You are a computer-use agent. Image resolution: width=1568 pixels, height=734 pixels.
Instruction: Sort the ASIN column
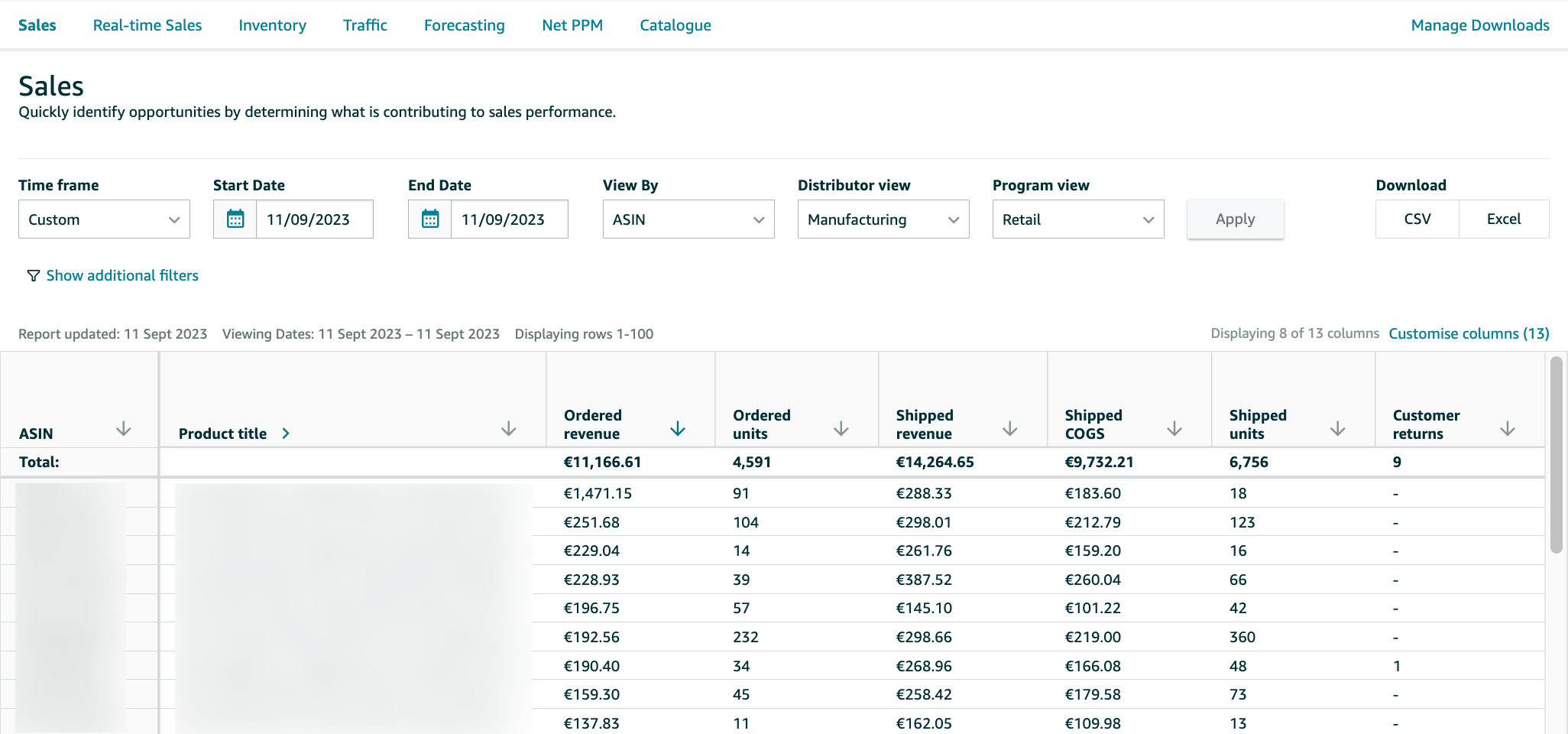(123, 429)
